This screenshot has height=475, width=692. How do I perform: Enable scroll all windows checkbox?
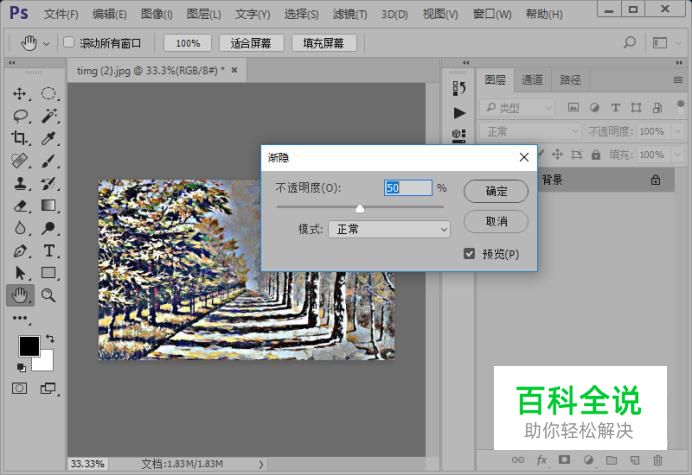coord(68,42)
